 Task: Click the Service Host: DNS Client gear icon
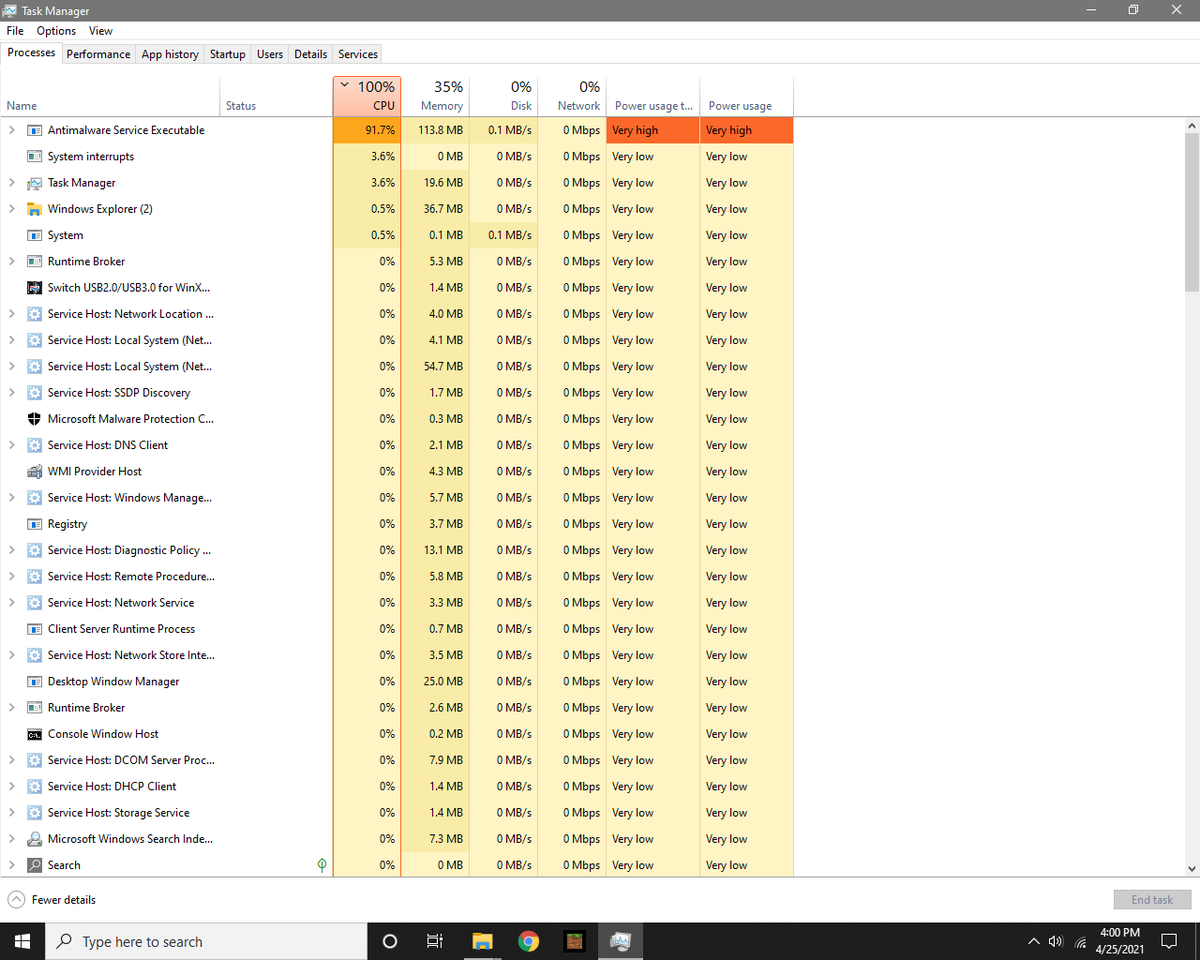pyautogui.click(x=35, y=445)
